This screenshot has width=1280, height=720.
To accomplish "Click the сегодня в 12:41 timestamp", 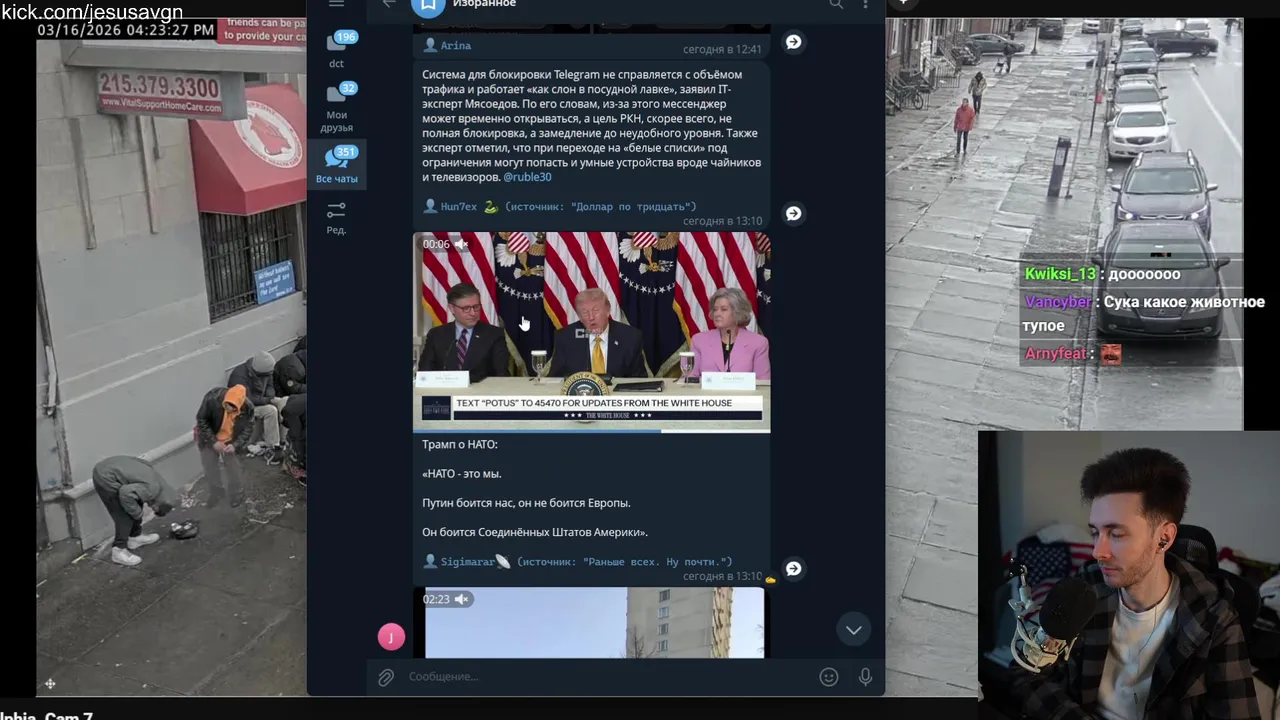I will click(722, 49).
